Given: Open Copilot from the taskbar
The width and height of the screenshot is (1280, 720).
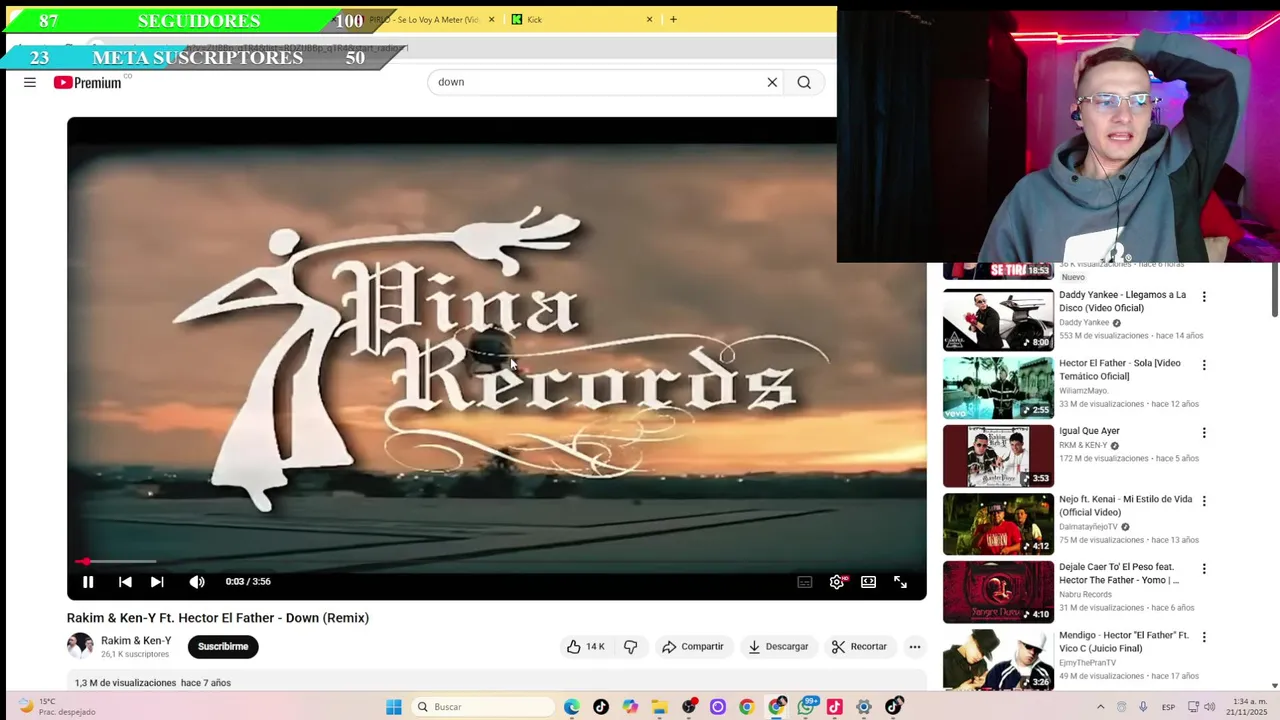Looking at the screenshot, I should point(630,707).
